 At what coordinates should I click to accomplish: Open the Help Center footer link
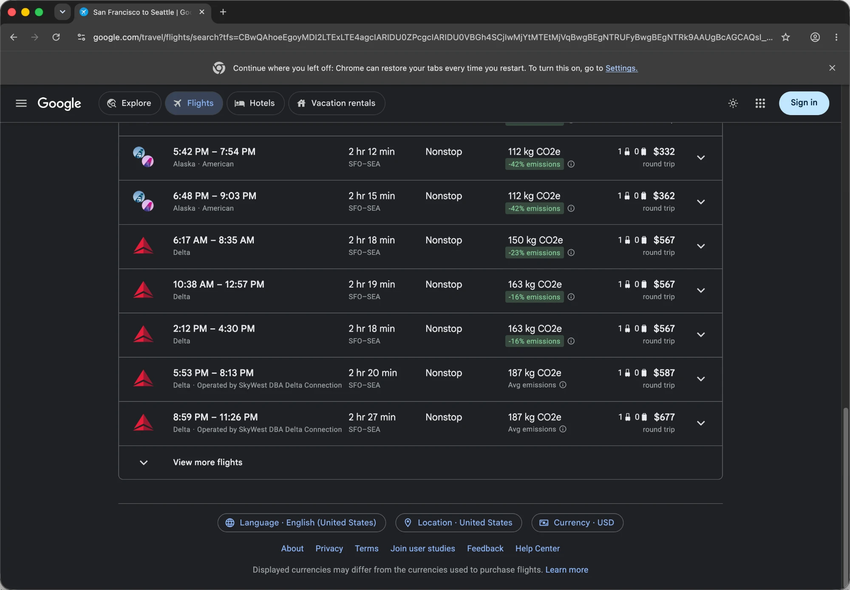click(537, 549)
